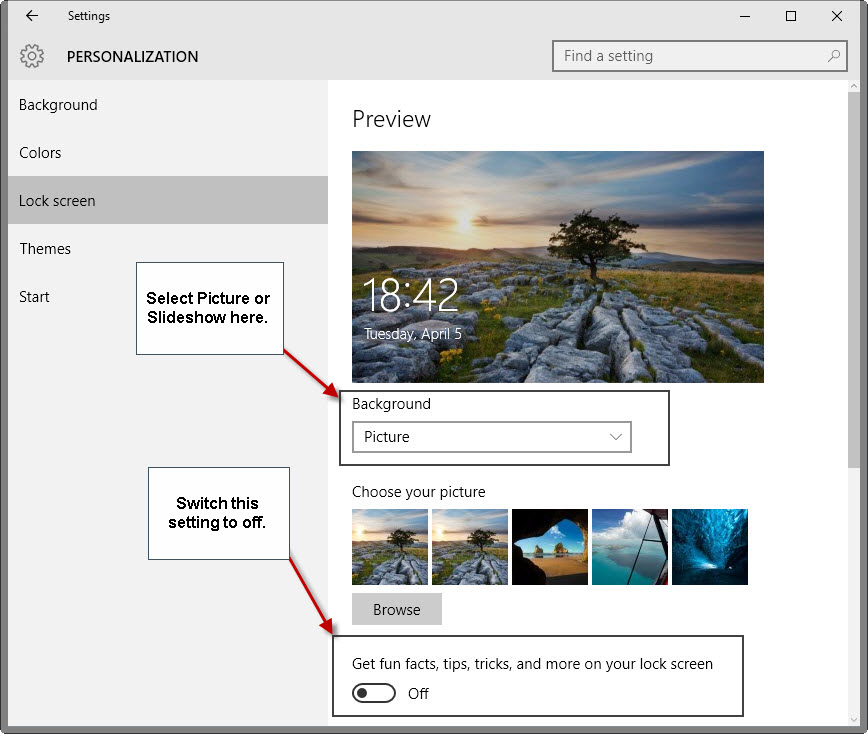Go back using the back arrow
Screen dimensions: 868x734
point(32,15)
